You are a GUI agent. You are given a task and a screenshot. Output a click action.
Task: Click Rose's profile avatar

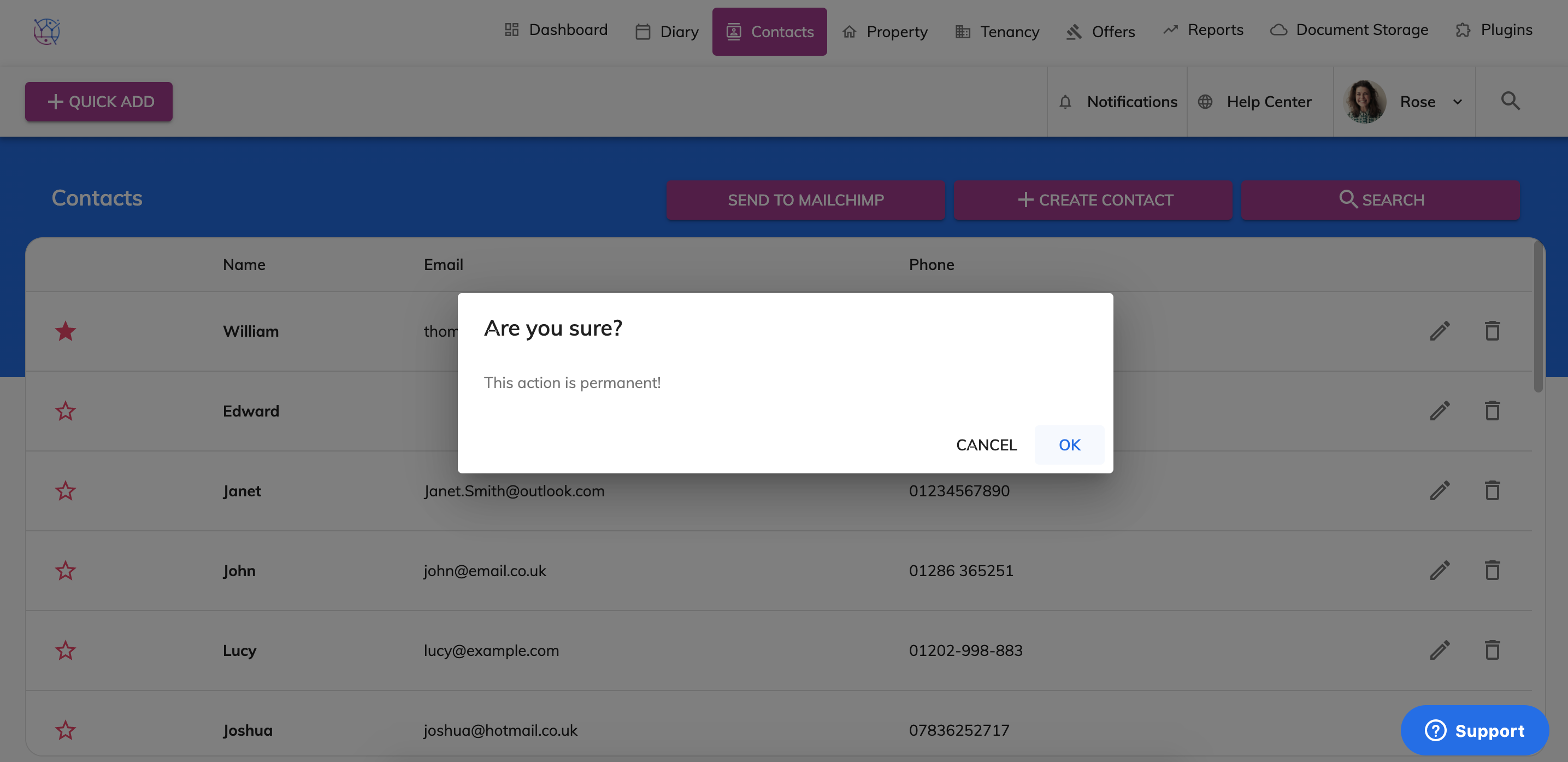coord(1364,102)
